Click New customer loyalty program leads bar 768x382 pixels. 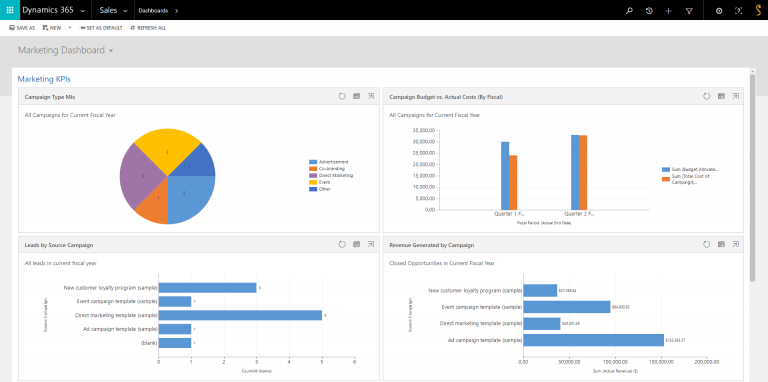pos(207,288)
